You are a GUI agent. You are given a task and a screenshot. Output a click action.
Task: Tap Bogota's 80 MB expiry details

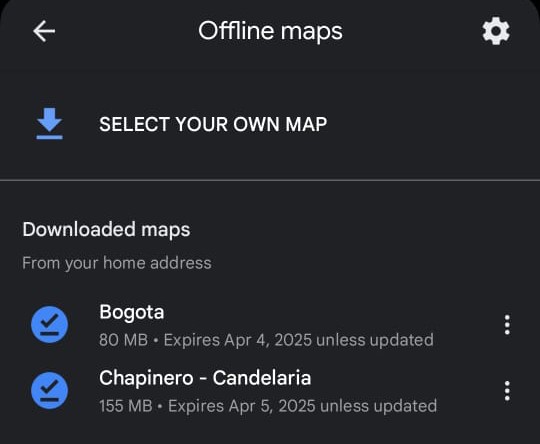266,340
